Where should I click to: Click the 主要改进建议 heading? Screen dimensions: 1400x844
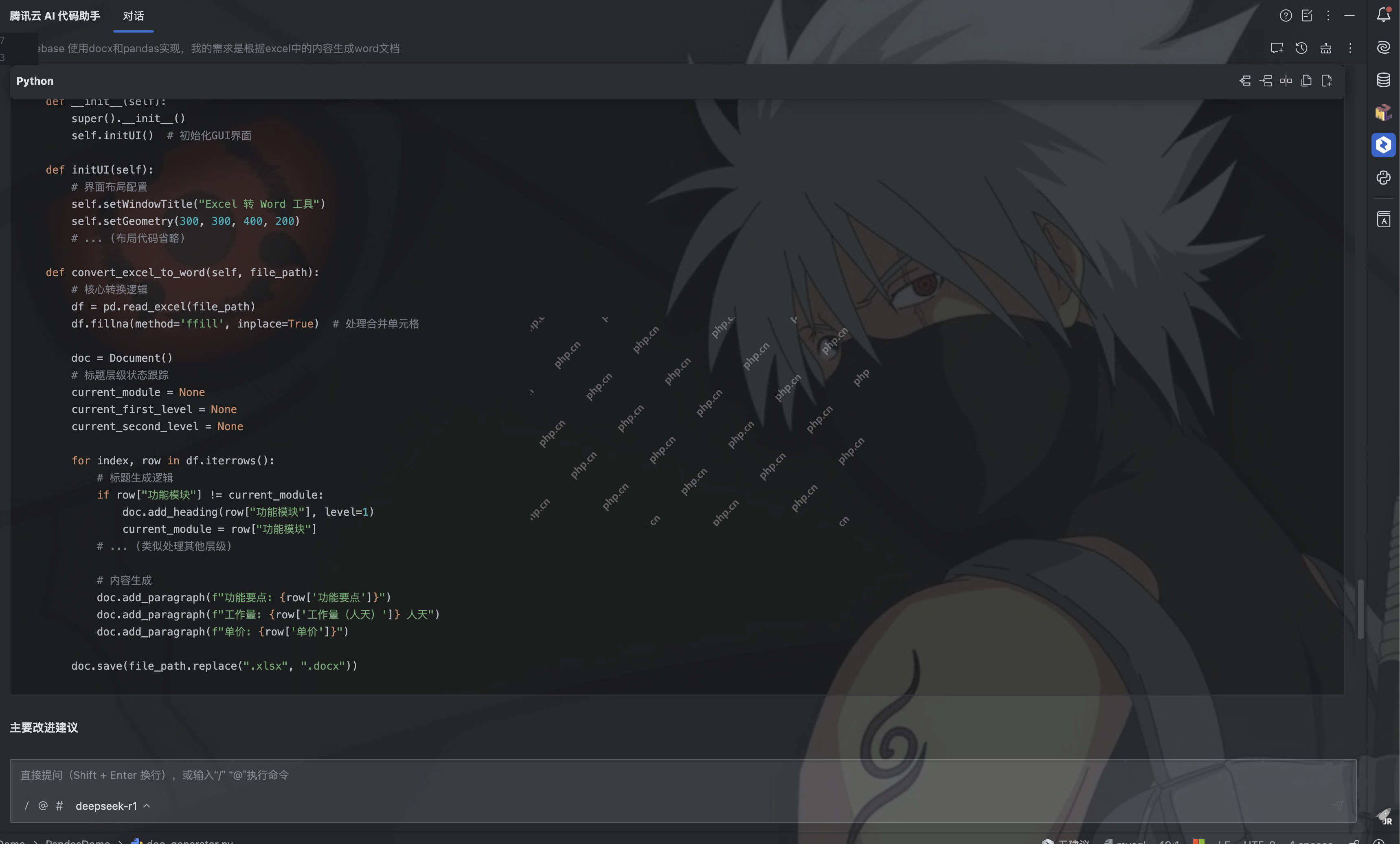[44, 728]
